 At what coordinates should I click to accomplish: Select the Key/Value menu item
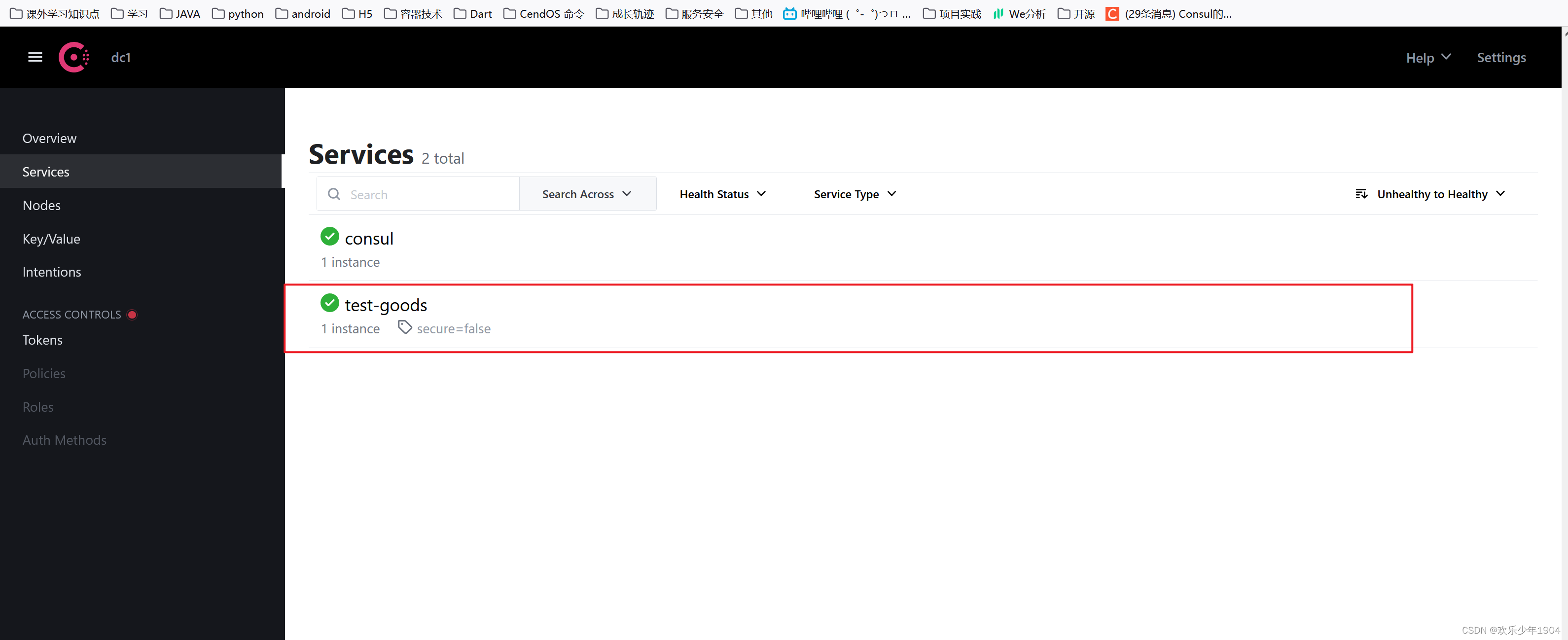[51, 238]
